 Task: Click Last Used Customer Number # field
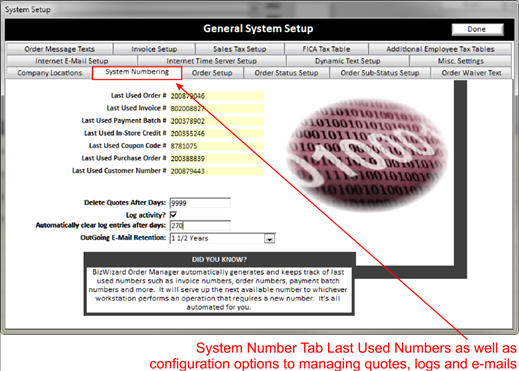(x=217, y=171)
